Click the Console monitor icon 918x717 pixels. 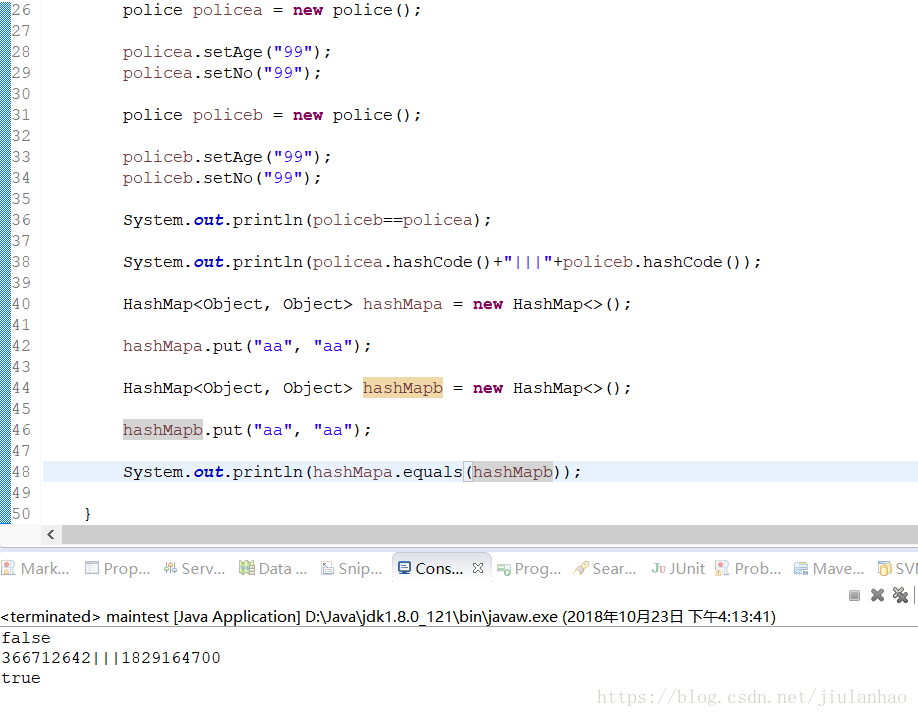(404, 568)
